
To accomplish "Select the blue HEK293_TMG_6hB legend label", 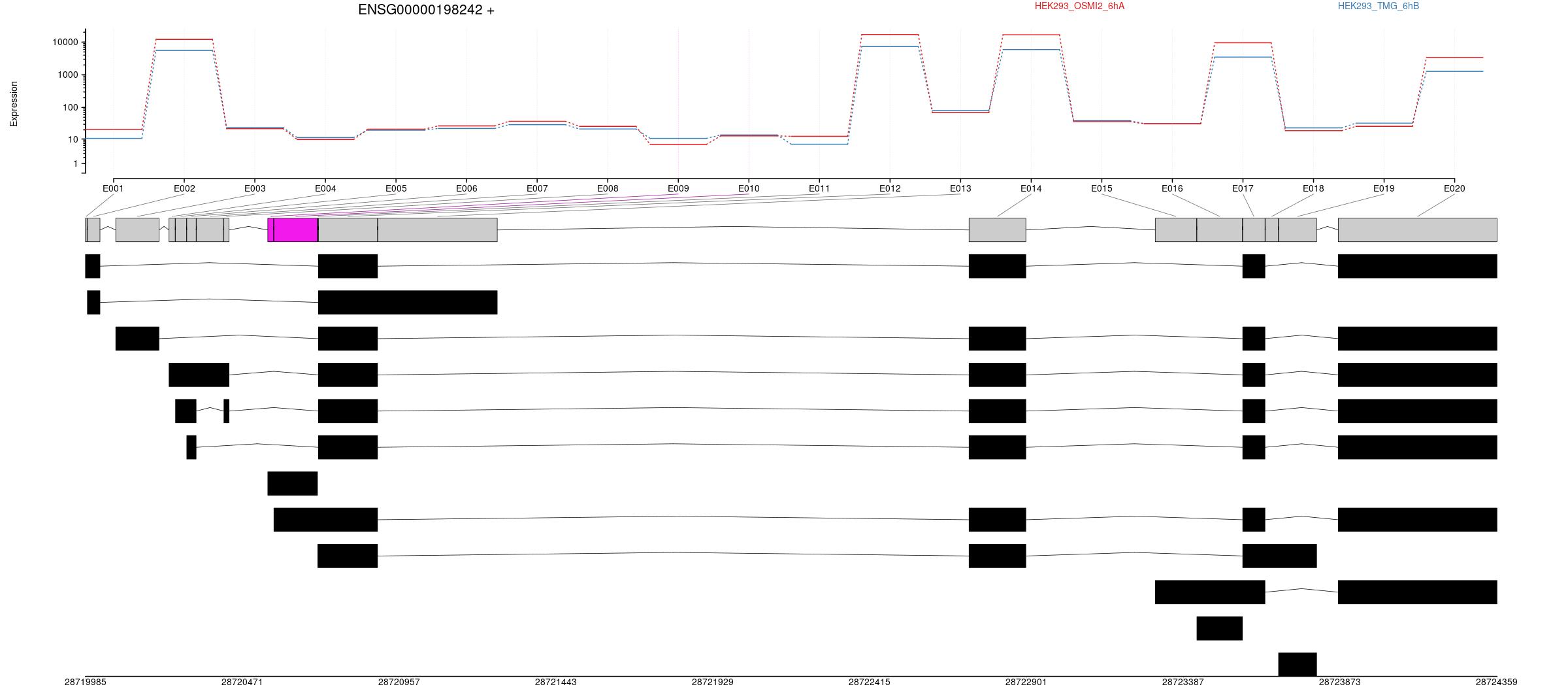I will (1378, 6).
